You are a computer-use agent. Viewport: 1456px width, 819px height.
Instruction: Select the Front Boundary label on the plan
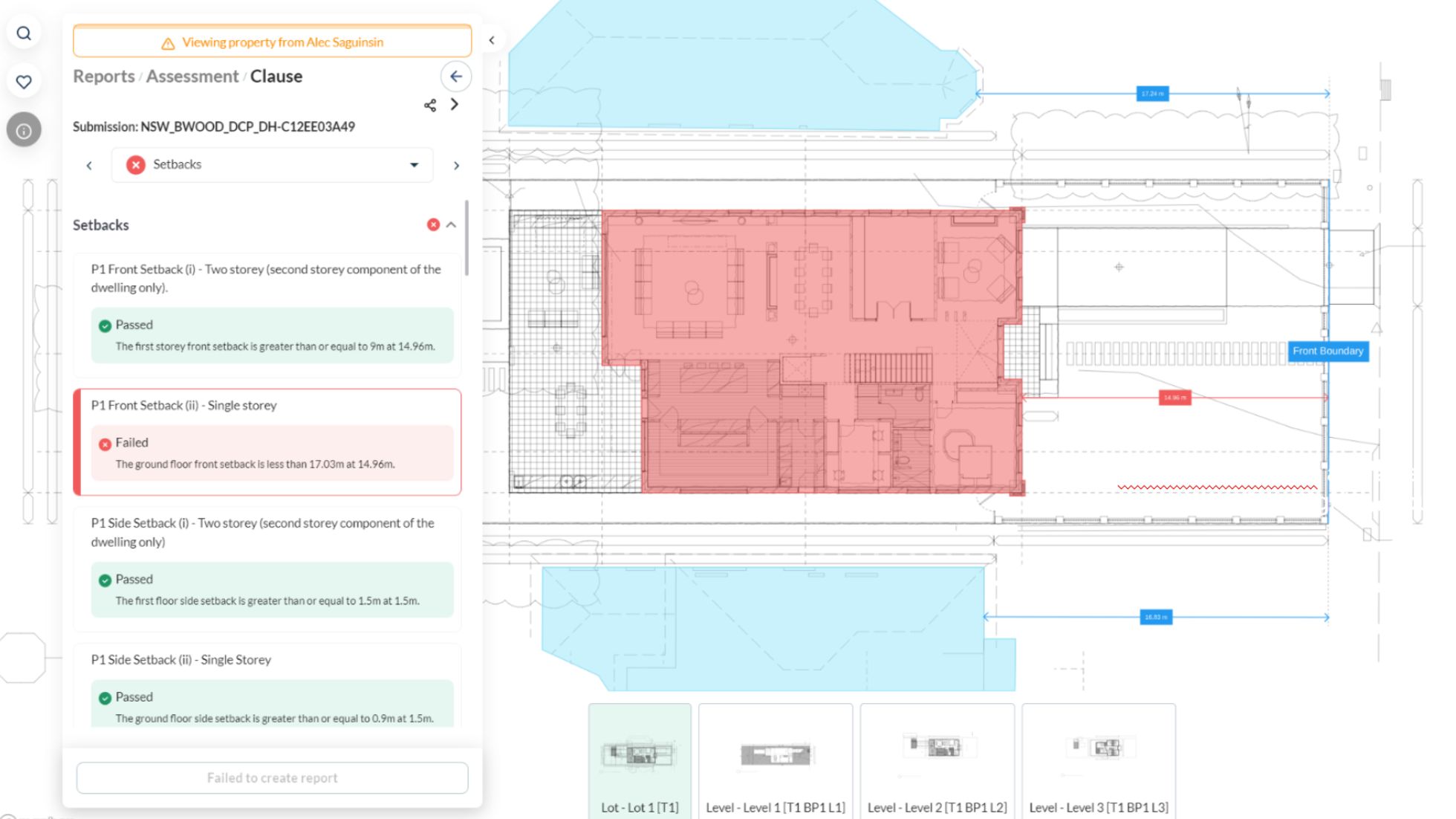(x=1327, y=351)
